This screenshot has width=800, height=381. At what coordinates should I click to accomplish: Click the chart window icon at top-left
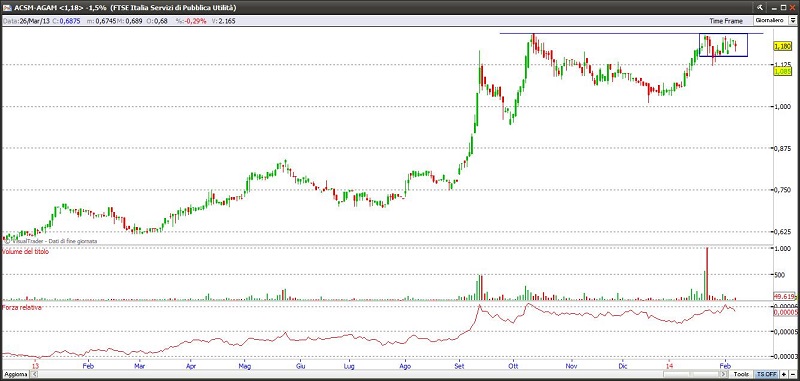[7, 8]
